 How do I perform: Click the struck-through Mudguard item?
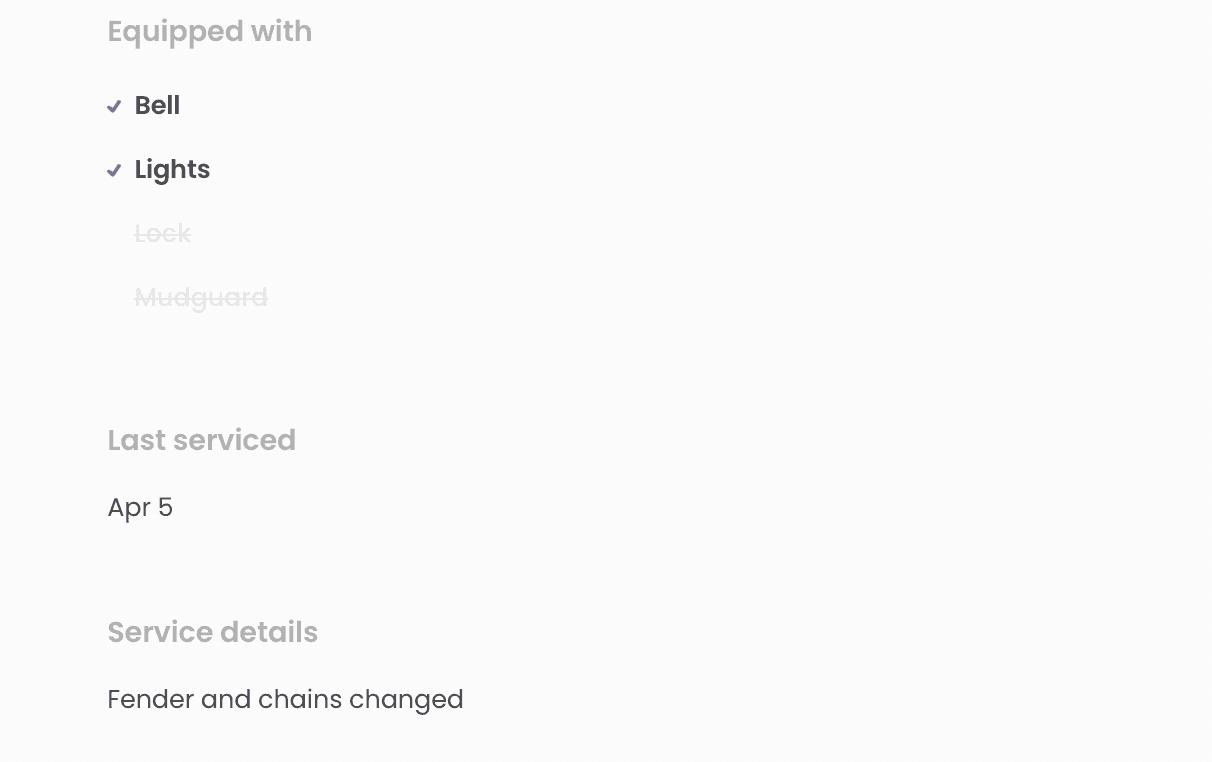pyautogui.click(x=201, y=297)
